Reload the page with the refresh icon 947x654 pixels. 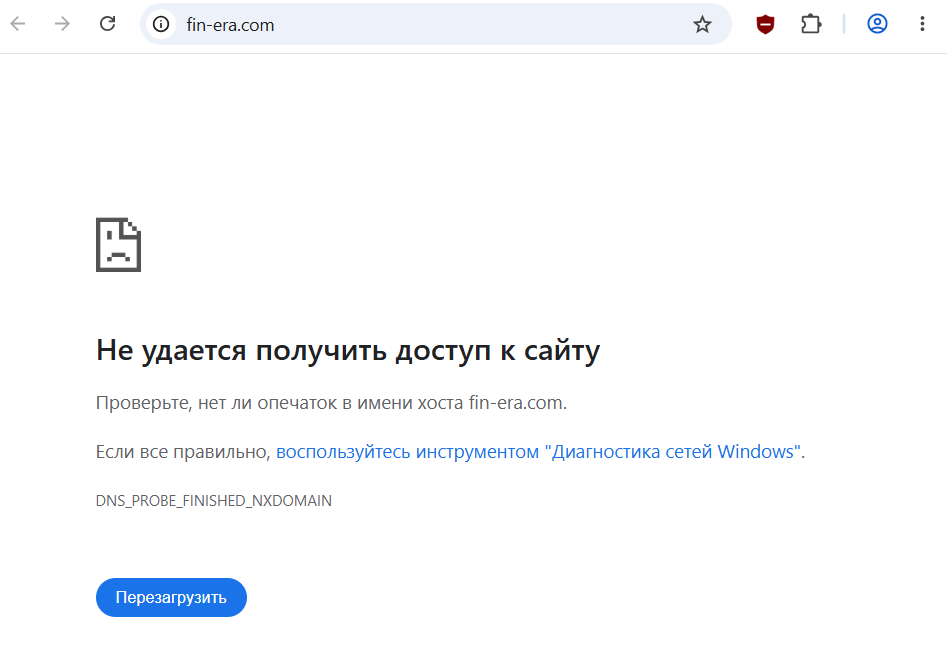(108, 24)
